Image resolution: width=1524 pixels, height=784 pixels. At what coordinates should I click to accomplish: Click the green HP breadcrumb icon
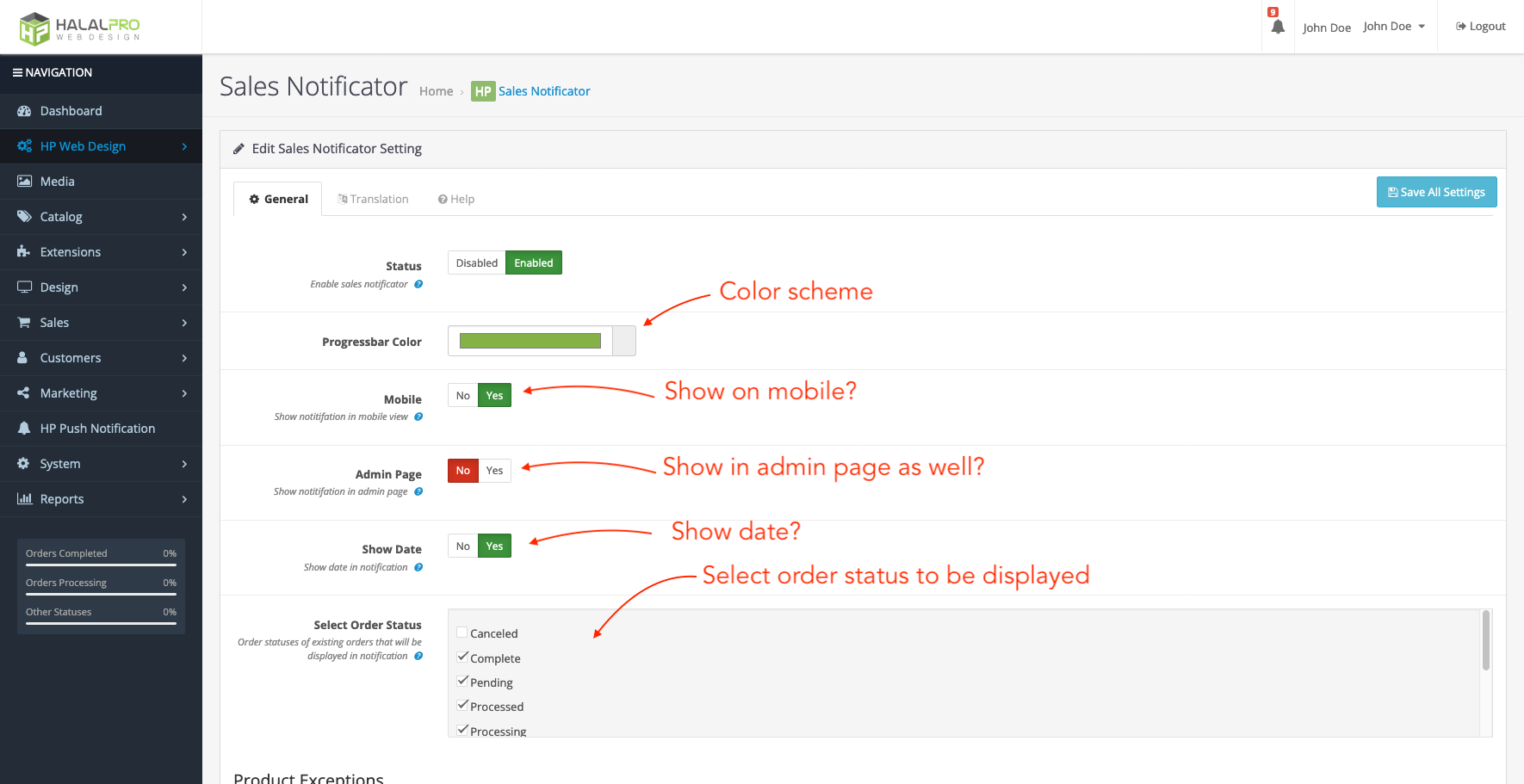point(482,91)
